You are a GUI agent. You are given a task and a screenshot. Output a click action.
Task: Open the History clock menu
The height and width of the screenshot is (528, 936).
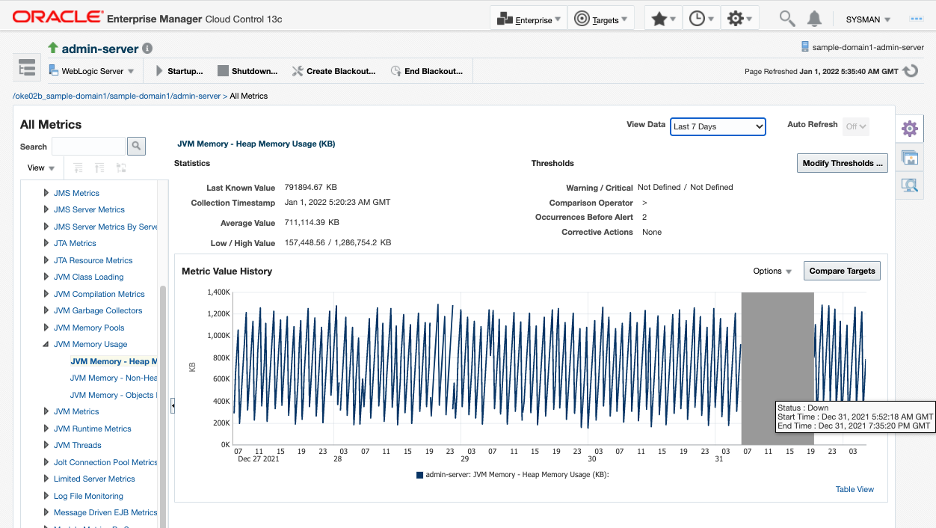[701, 19]
